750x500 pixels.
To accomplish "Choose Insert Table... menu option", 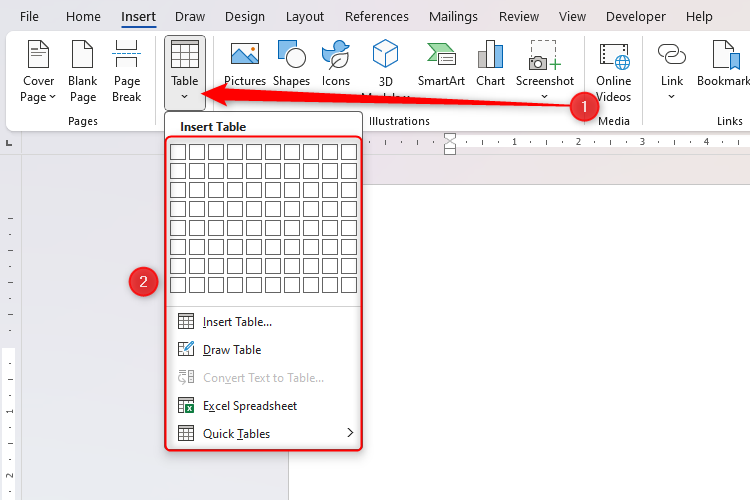I will [237, 322].
